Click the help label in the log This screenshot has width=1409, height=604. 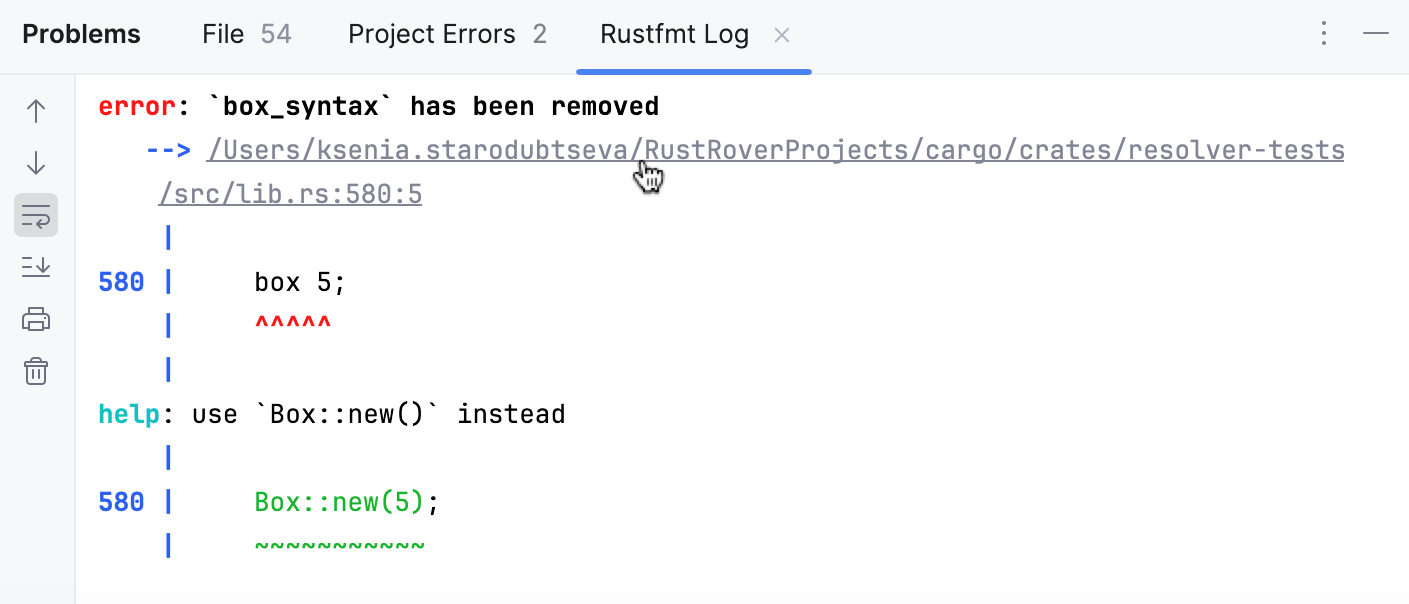[x=127, y=413]
